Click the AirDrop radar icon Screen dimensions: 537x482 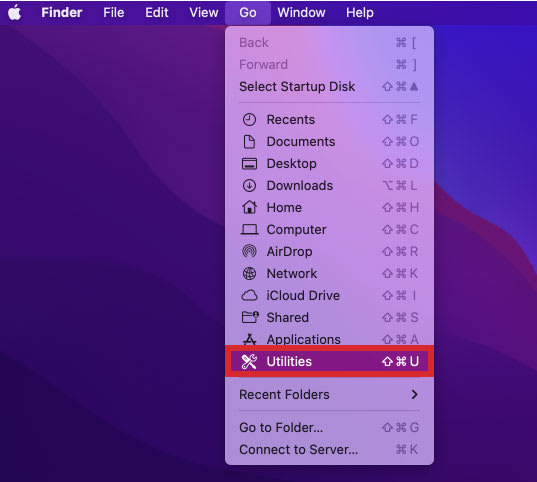(x=249, y=251)
